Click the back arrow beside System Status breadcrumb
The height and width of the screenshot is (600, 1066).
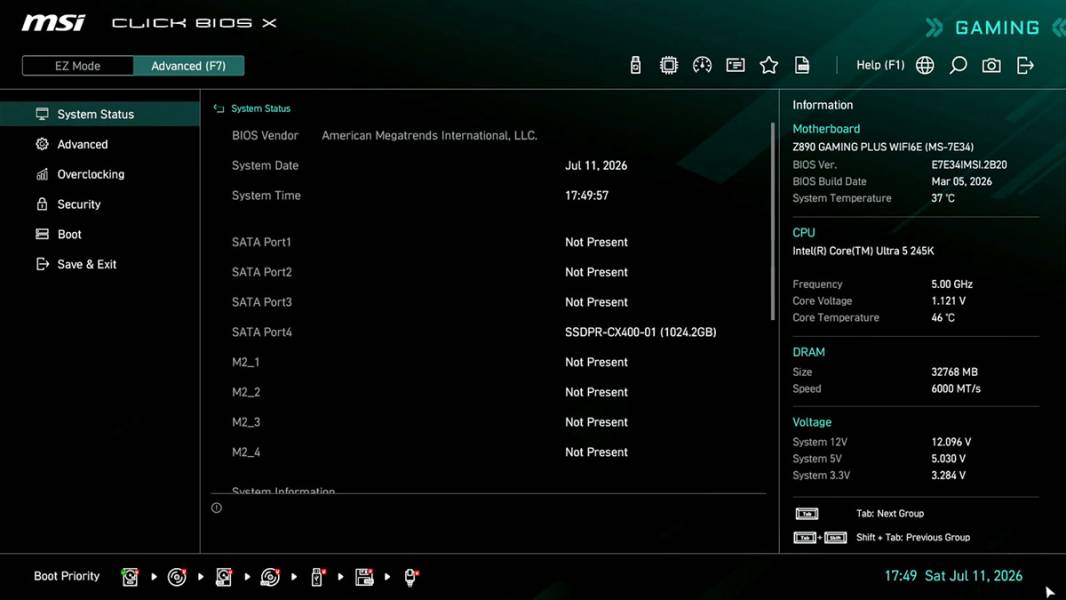click(x=218, y=108)
